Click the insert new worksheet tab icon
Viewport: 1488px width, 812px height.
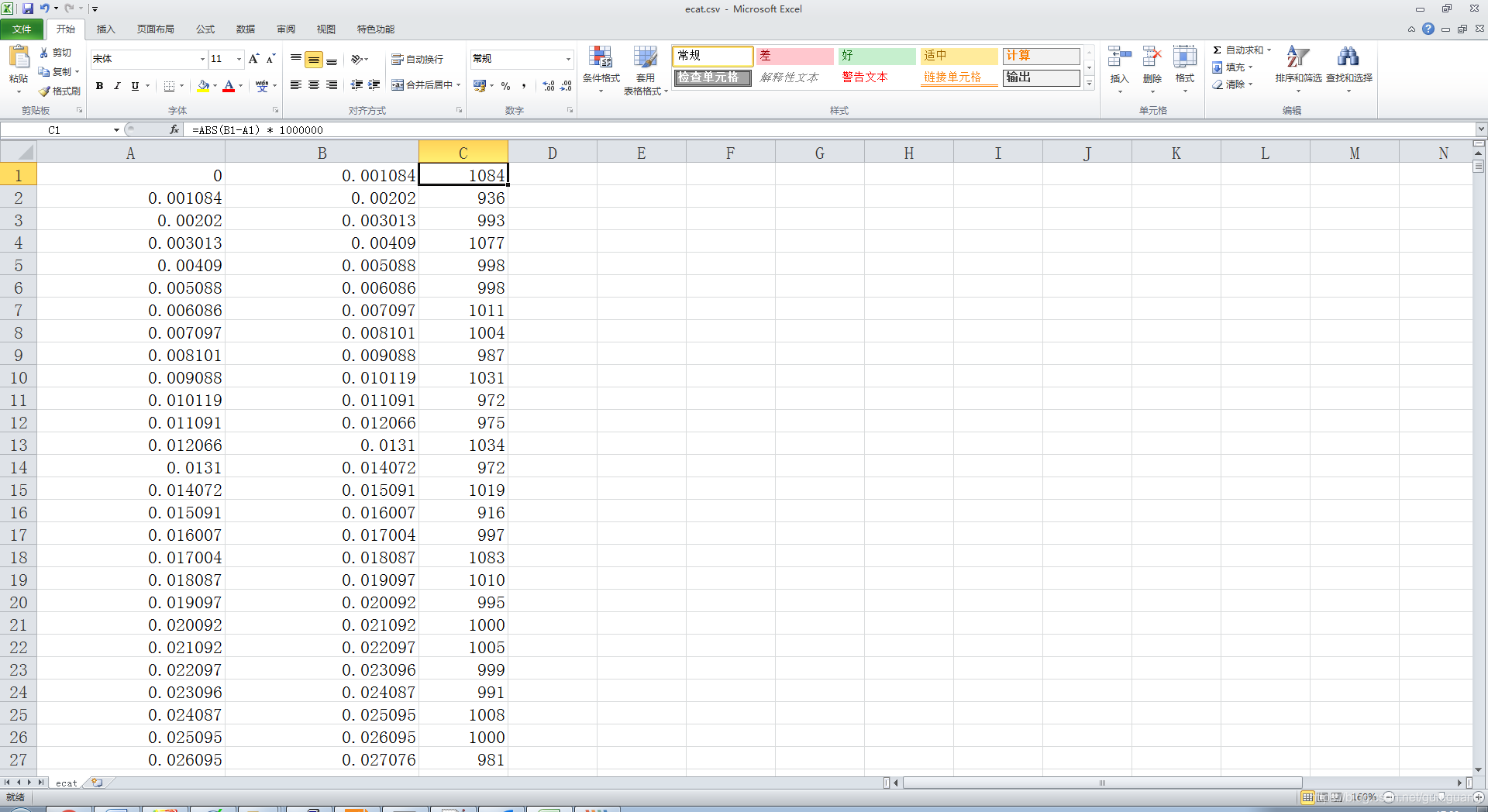tap(98, 783)
